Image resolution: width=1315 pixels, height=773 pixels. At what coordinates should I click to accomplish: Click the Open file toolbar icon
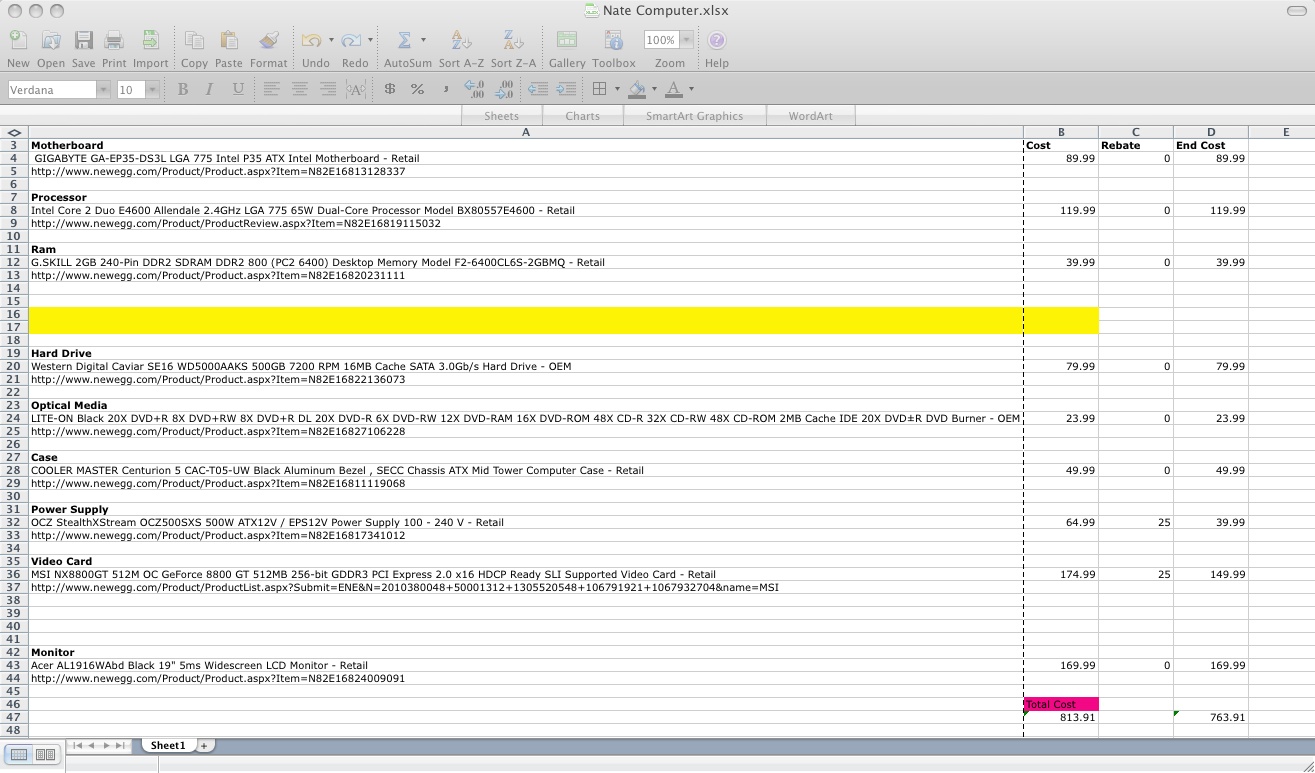coord(51,41)
